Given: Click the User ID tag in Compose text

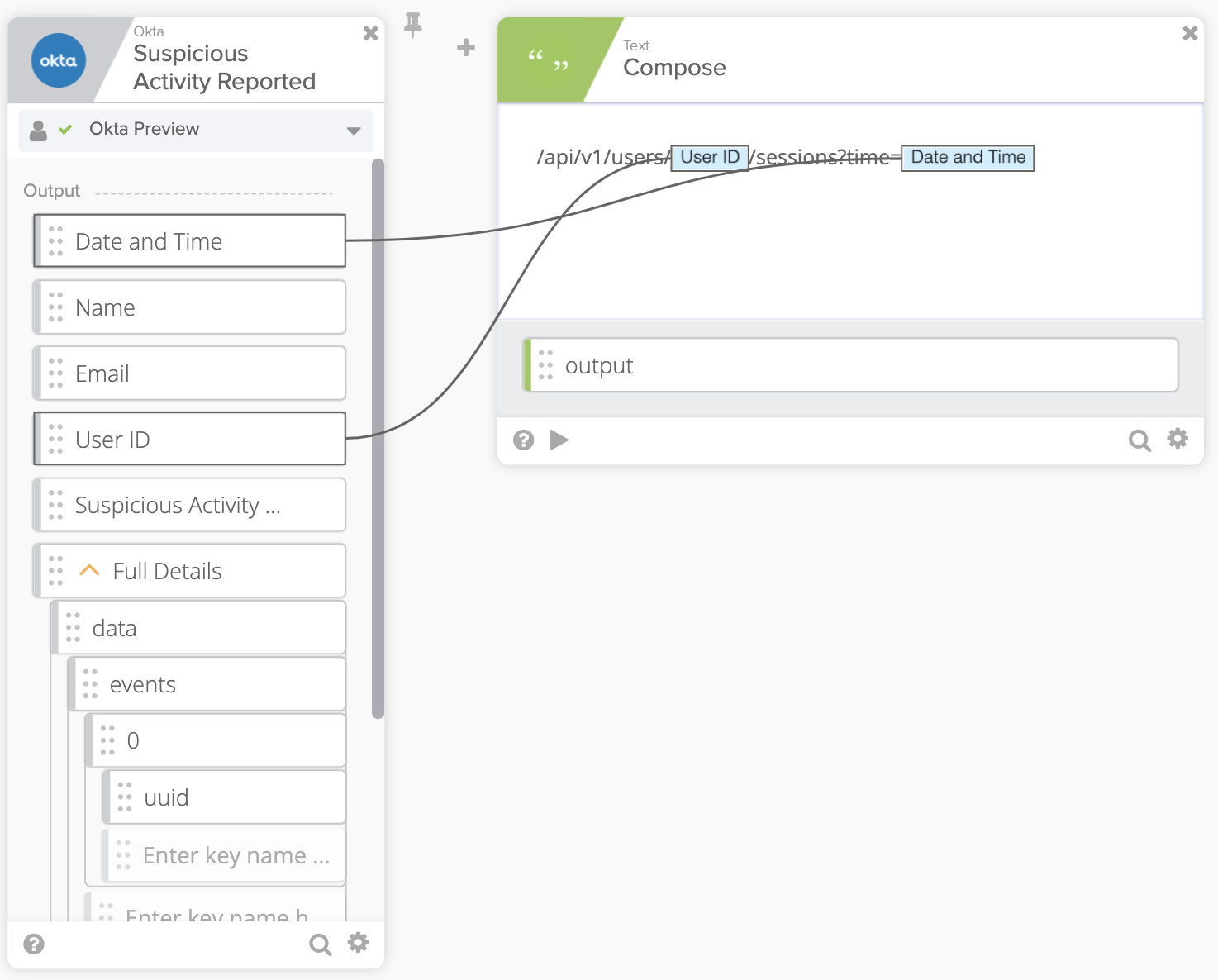Looking at the screenshot, I should click(x=710, y=158).
